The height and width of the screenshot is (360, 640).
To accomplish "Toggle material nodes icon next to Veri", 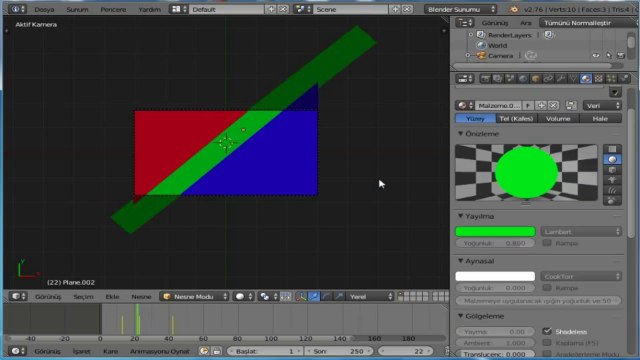I will (571, 106).
